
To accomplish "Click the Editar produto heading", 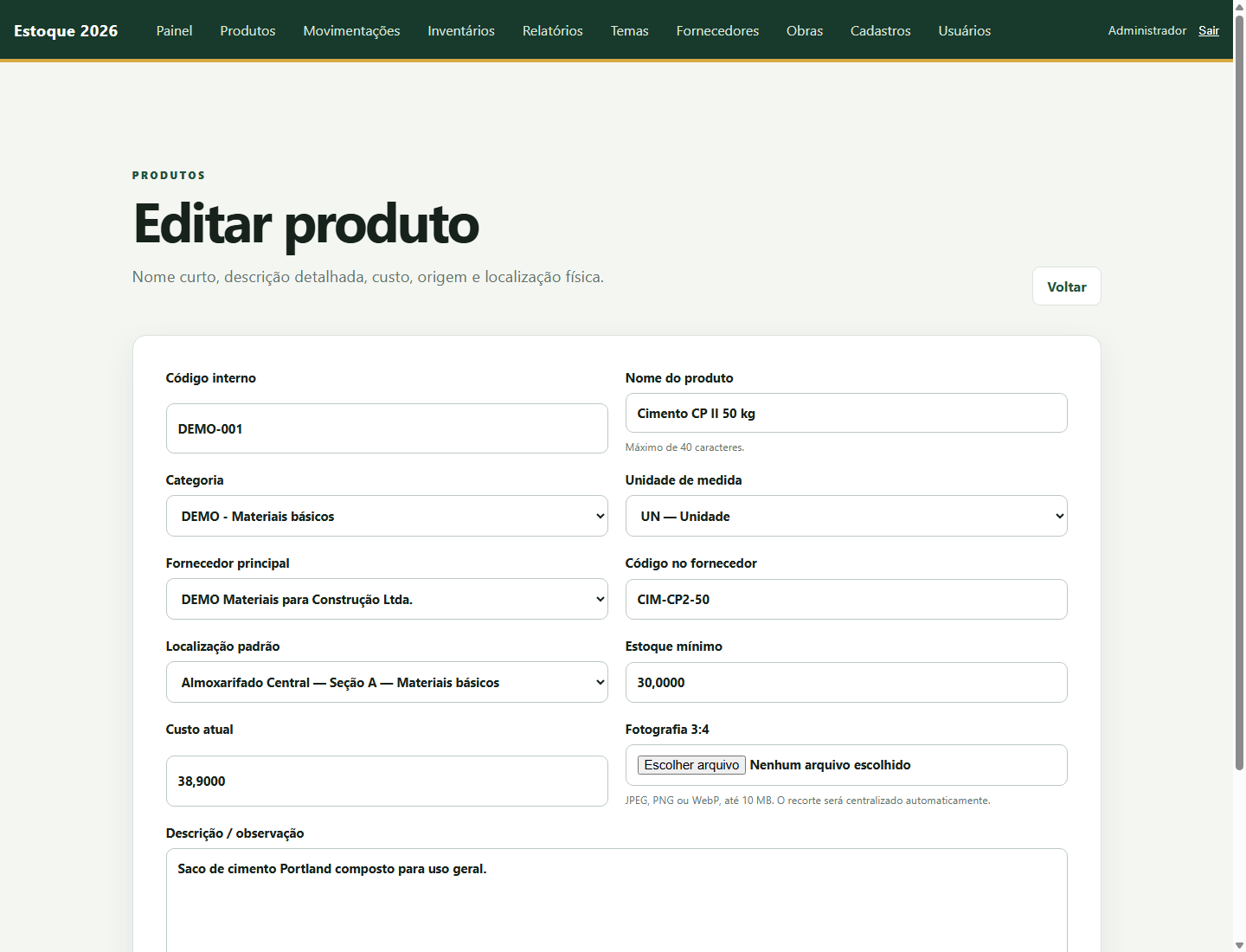I will tap(306, 224).
